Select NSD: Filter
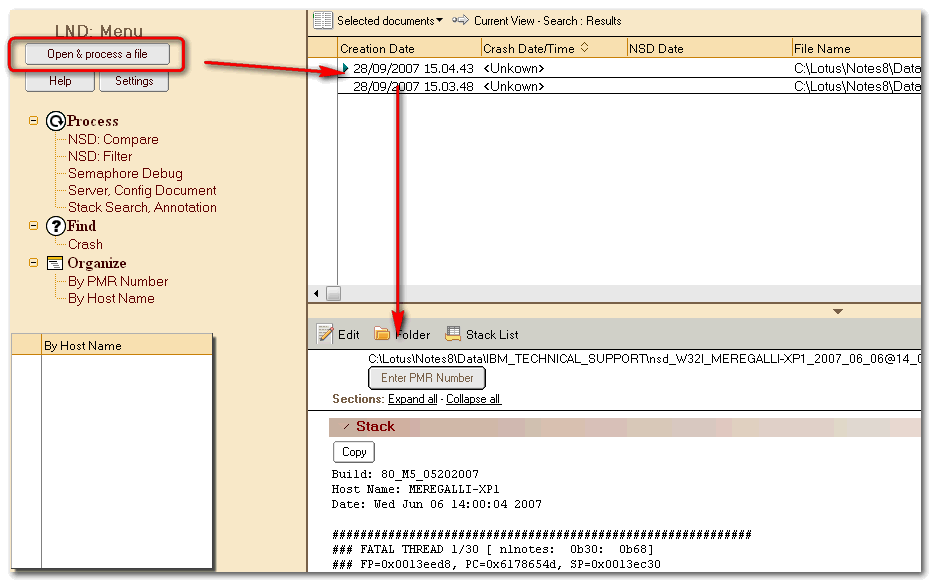 tap(100, 156)
